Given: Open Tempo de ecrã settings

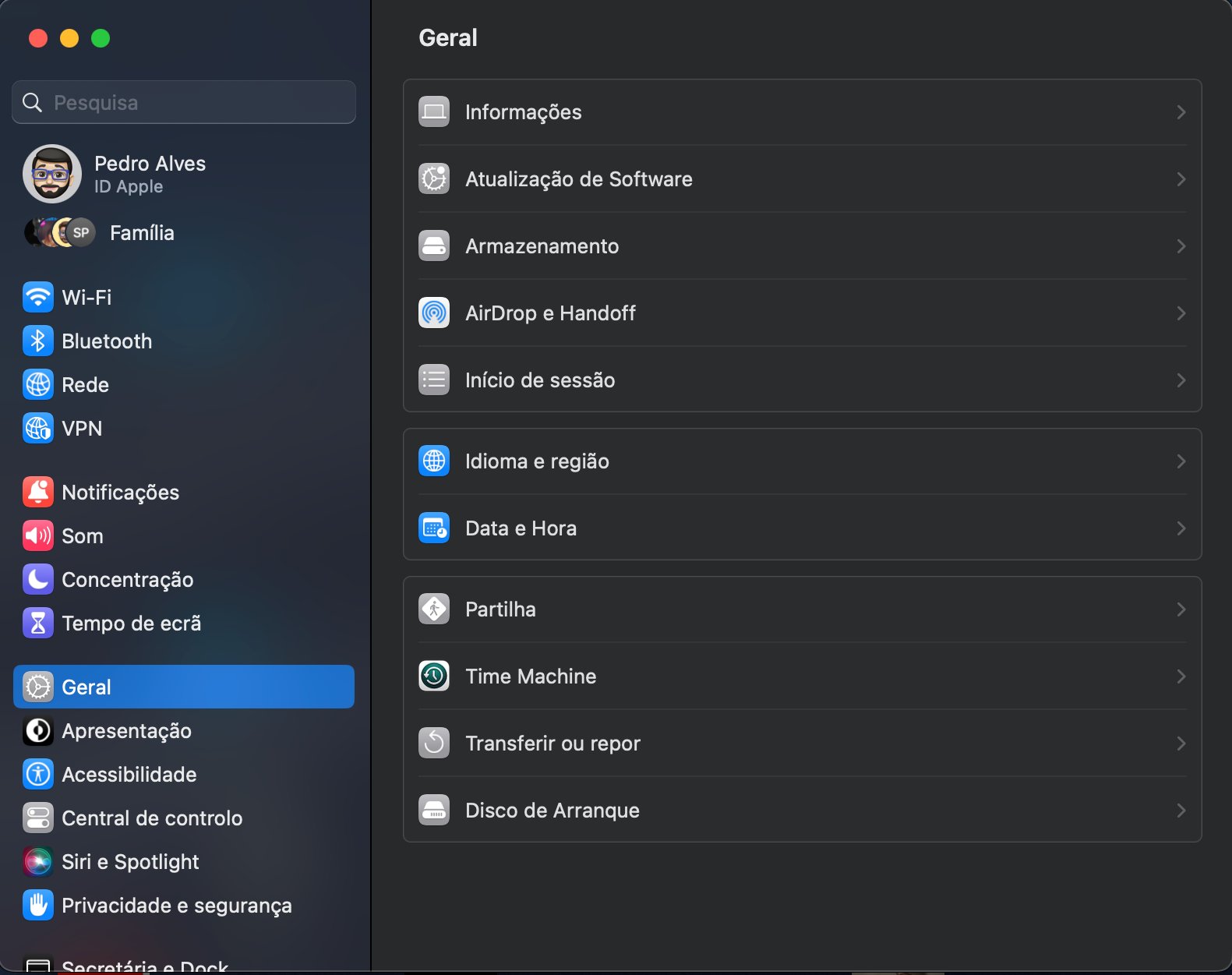Looking at the screenshot, I should pos(184,623).
